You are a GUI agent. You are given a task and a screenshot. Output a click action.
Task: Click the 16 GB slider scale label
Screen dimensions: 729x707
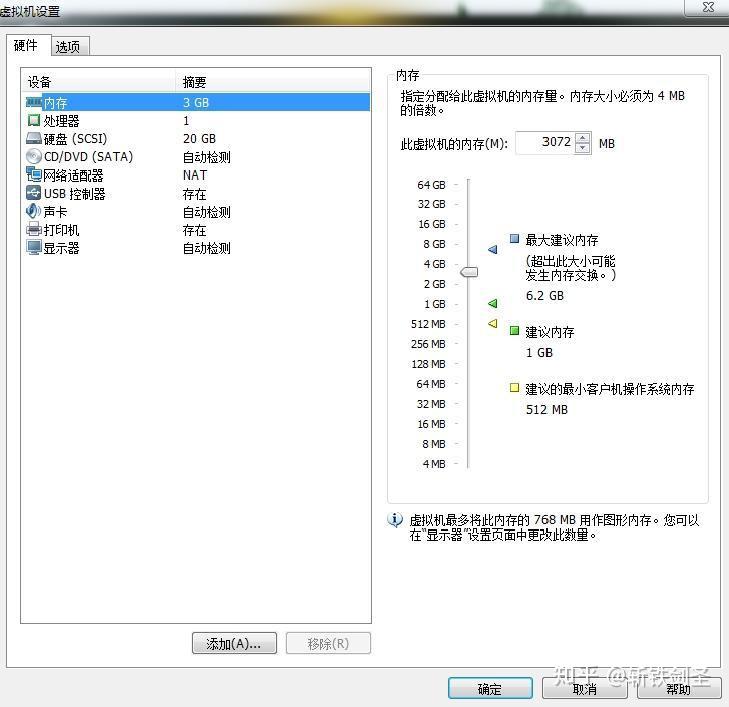(x=431, y=224)
